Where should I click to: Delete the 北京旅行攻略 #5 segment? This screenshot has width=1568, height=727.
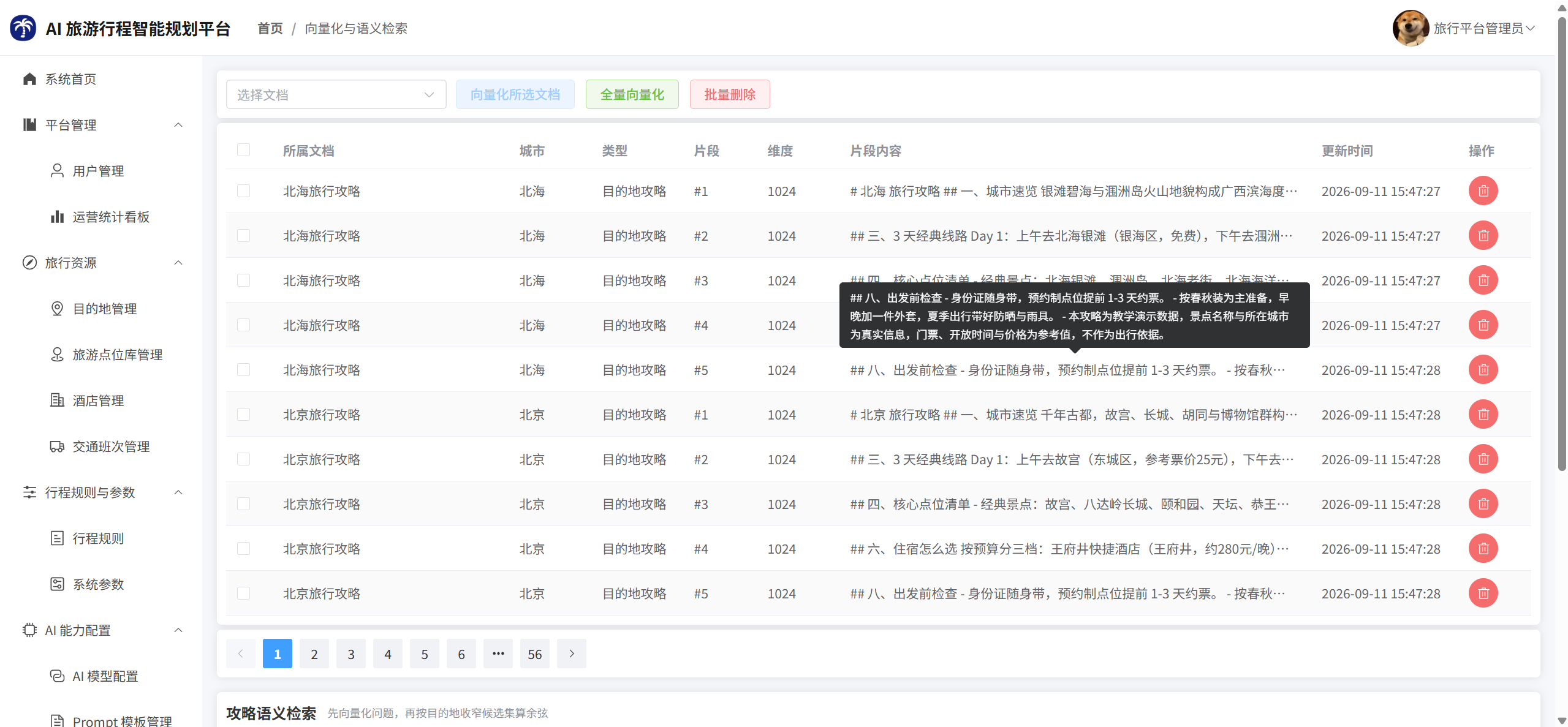tap(1483, 593)
